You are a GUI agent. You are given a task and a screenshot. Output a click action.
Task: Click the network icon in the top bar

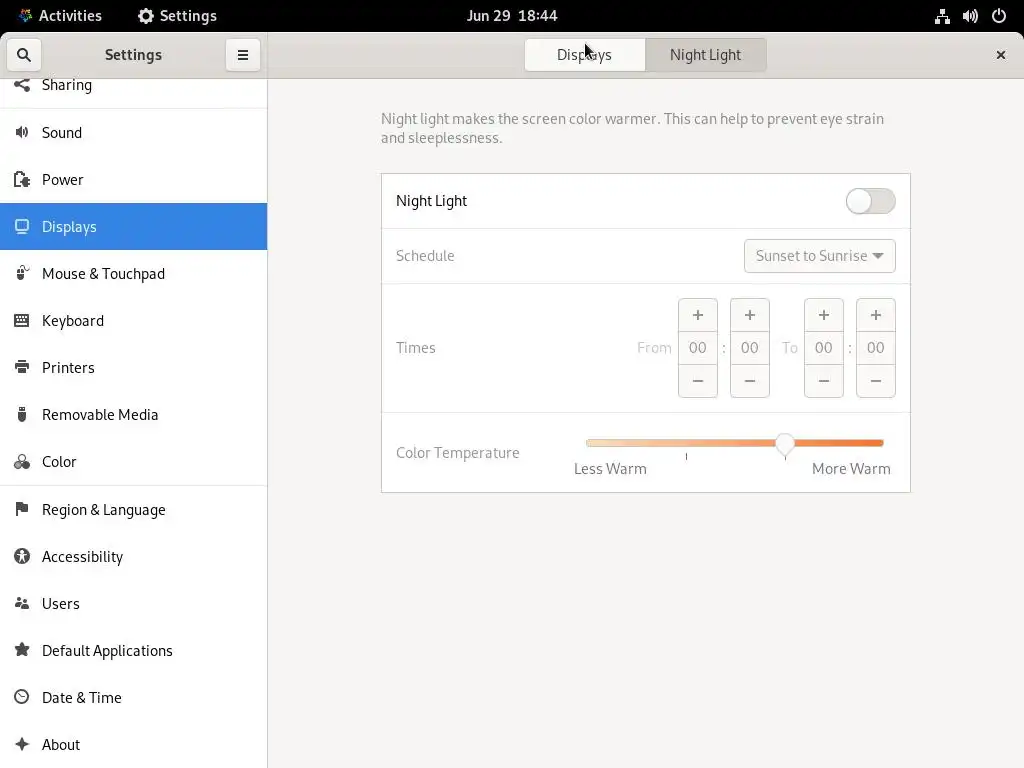[942, 16]
